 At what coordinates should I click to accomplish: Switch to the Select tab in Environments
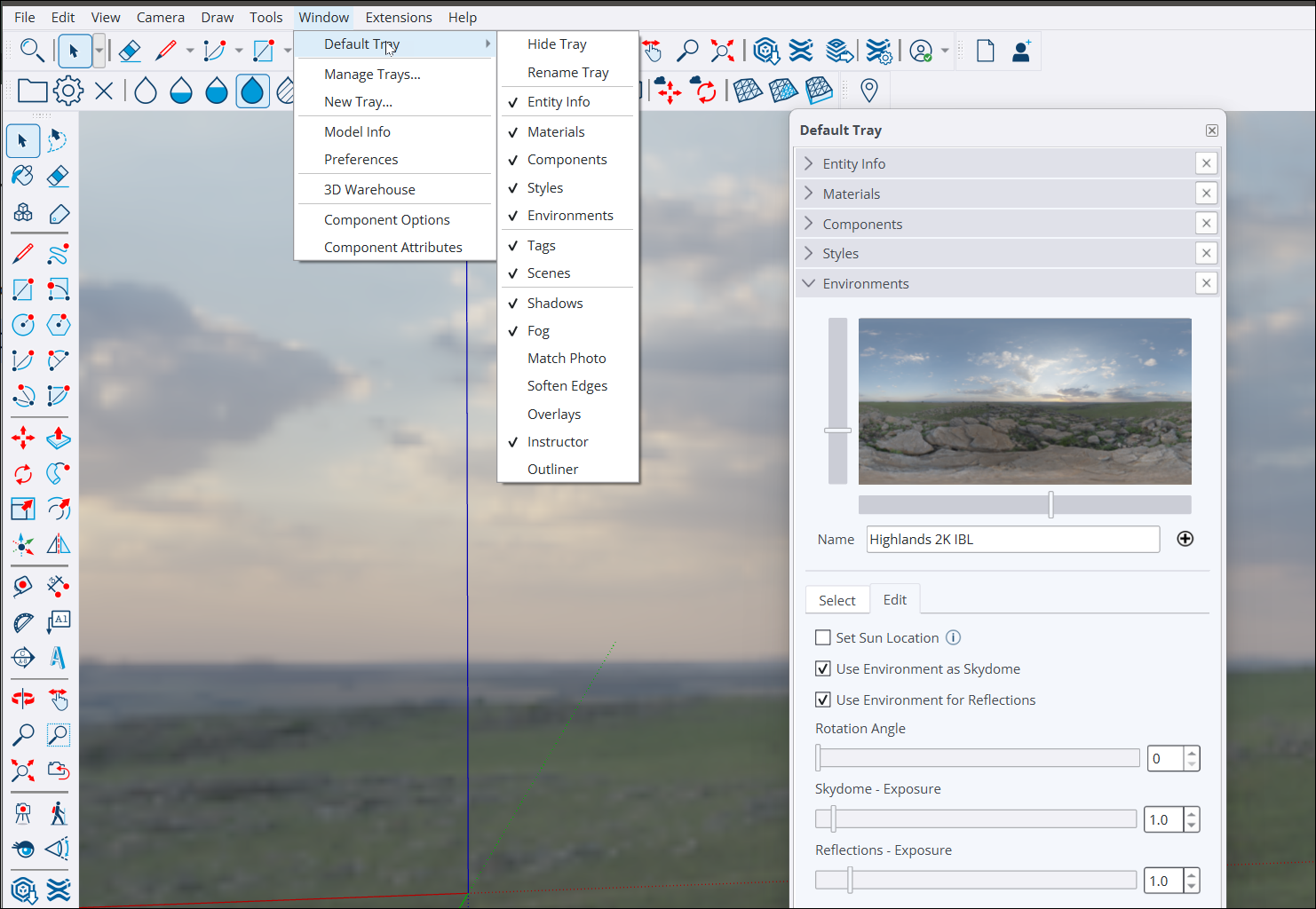click(836, 599)
